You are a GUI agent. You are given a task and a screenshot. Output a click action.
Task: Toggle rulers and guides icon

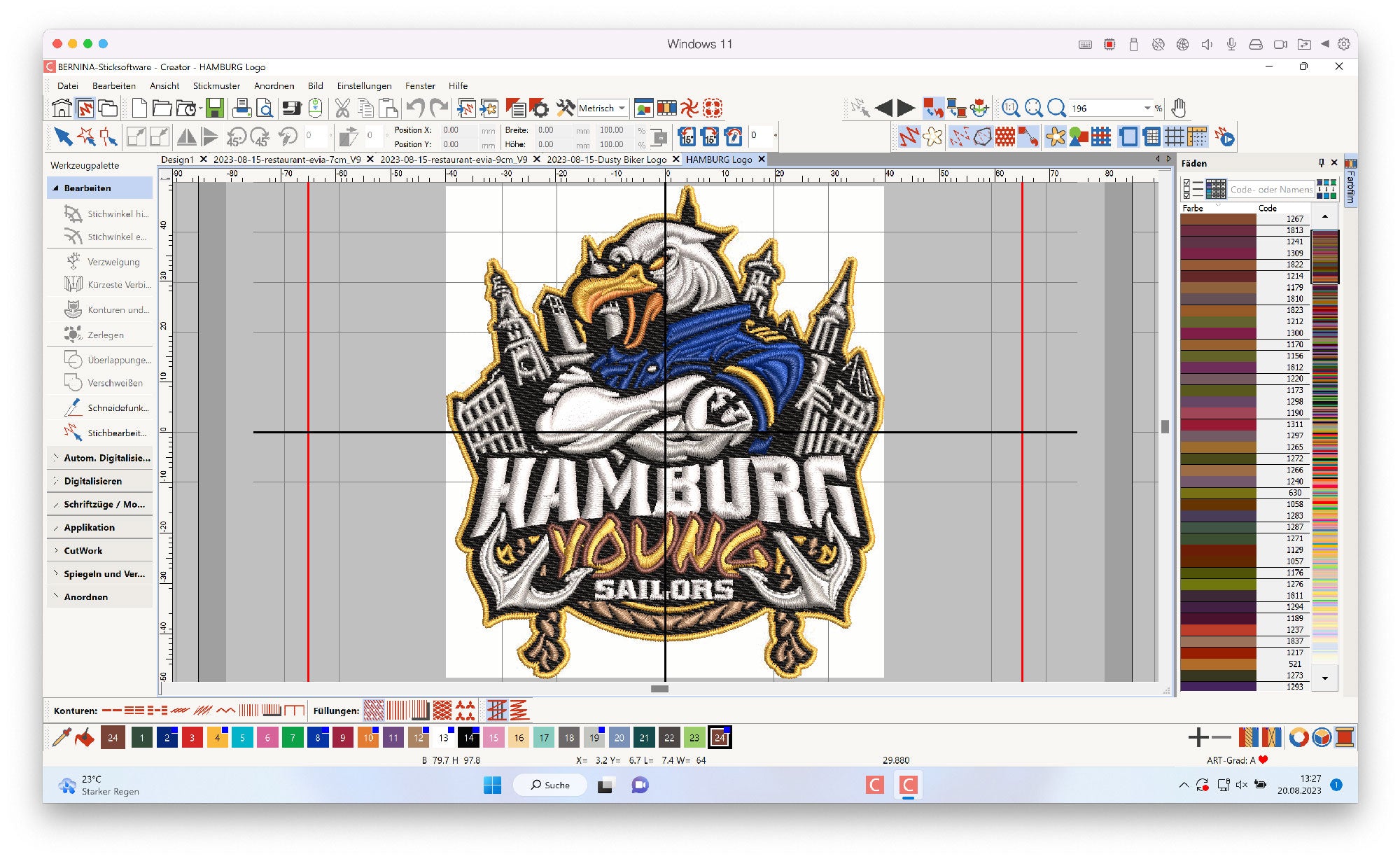click(1197, 137)
